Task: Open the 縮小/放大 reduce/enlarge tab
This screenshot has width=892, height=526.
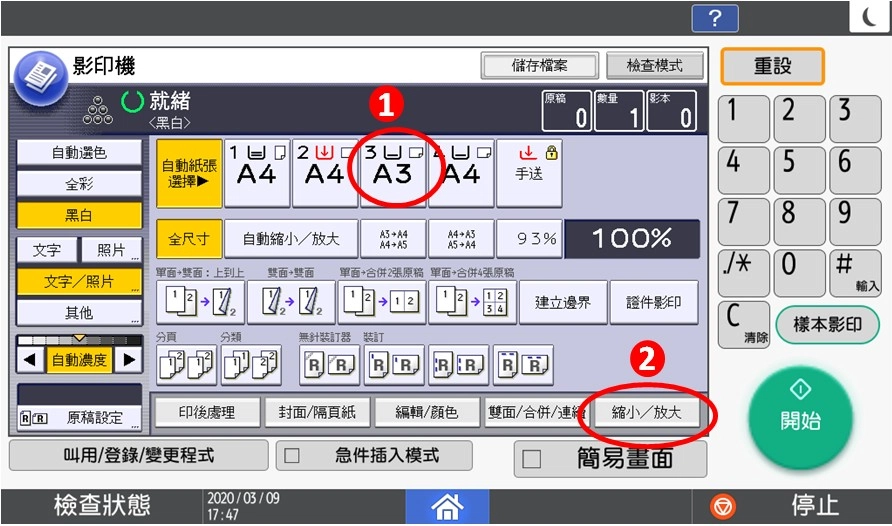Action: point(646,412)
